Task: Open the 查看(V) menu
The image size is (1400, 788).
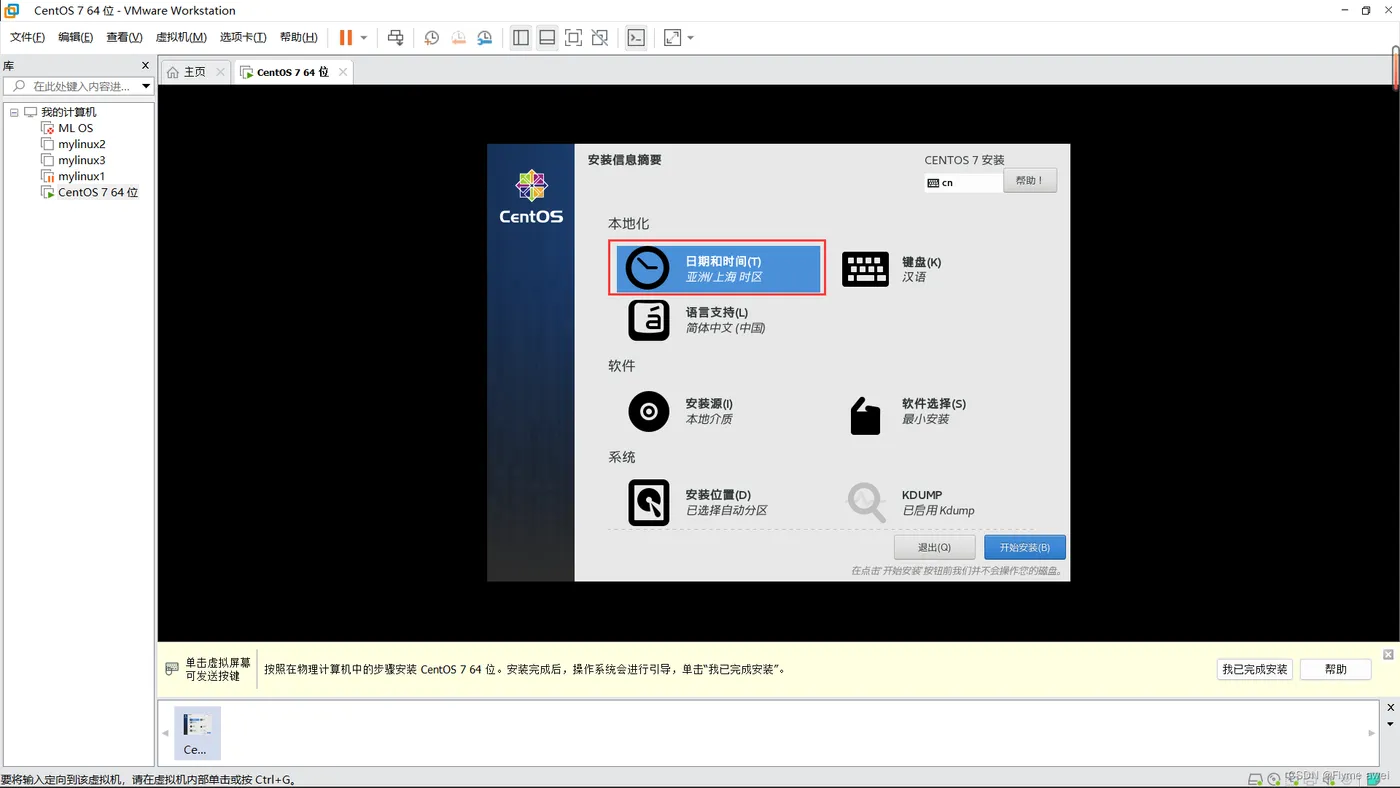Action: pyautogui.click(x=124, y=37)
